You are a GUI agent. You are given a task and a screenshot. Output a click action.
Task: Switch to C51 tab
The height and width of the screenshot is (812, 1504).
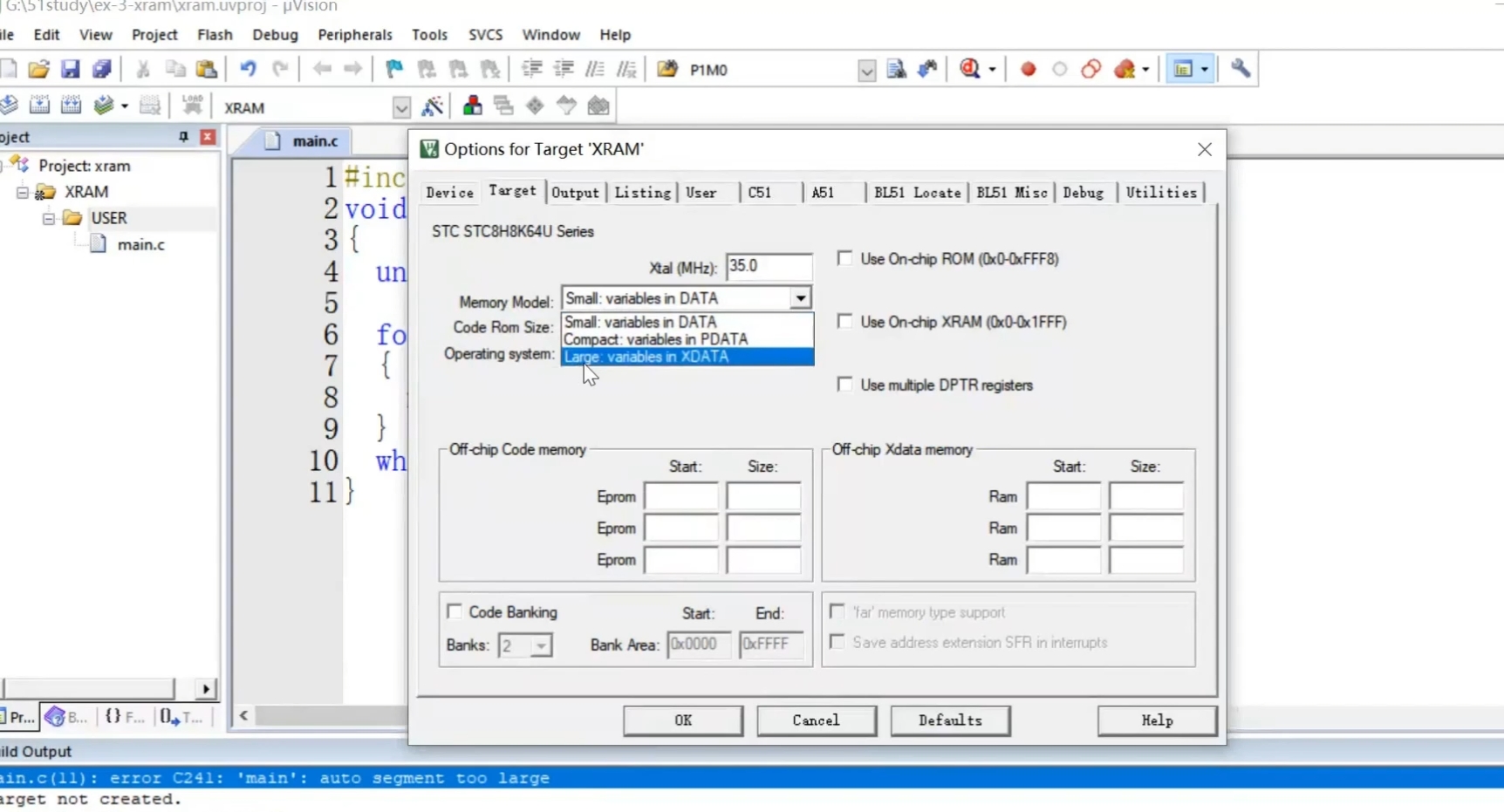[771, 193]
